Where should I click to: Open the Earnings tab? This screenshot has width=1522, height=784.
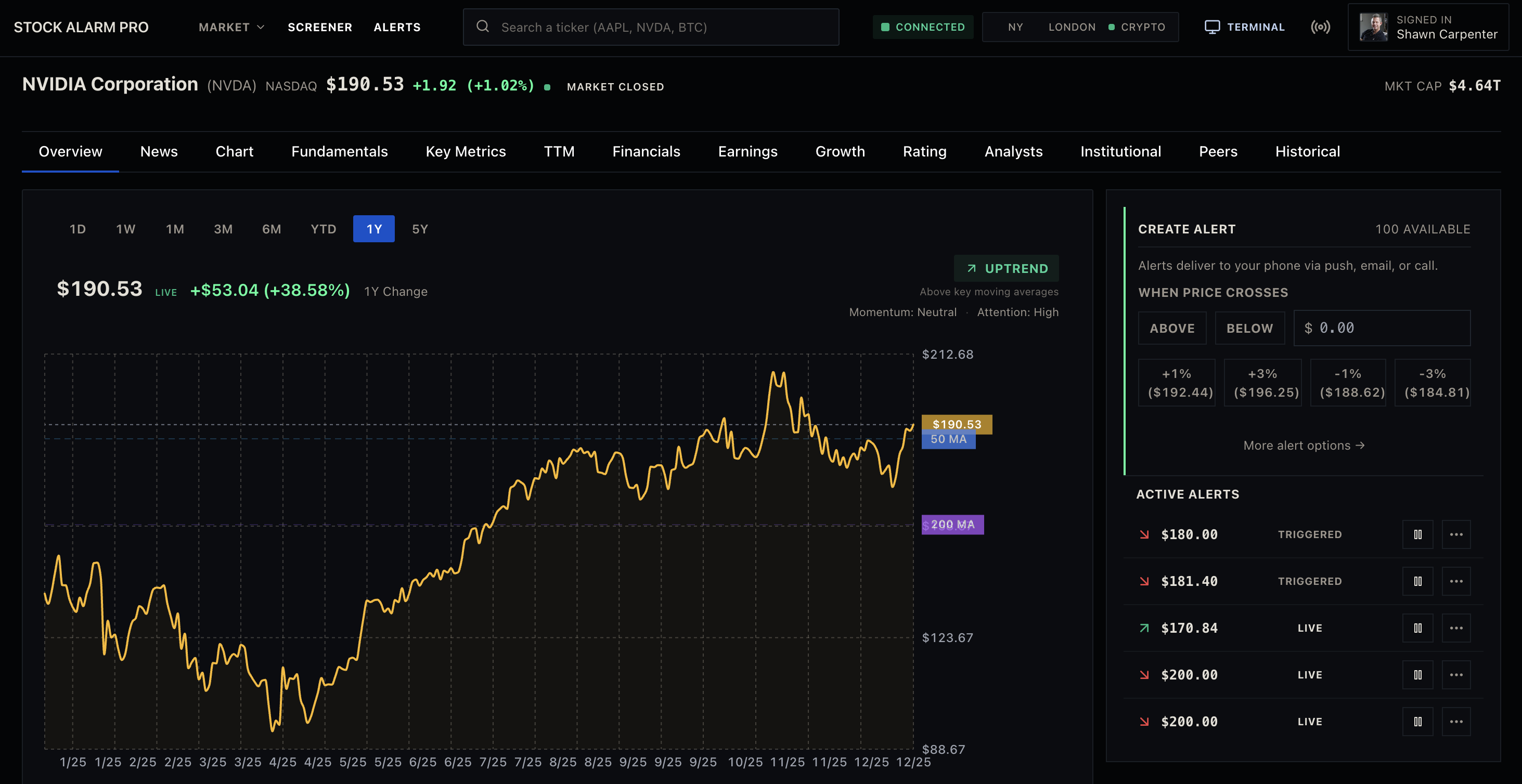tap(747, 152)
